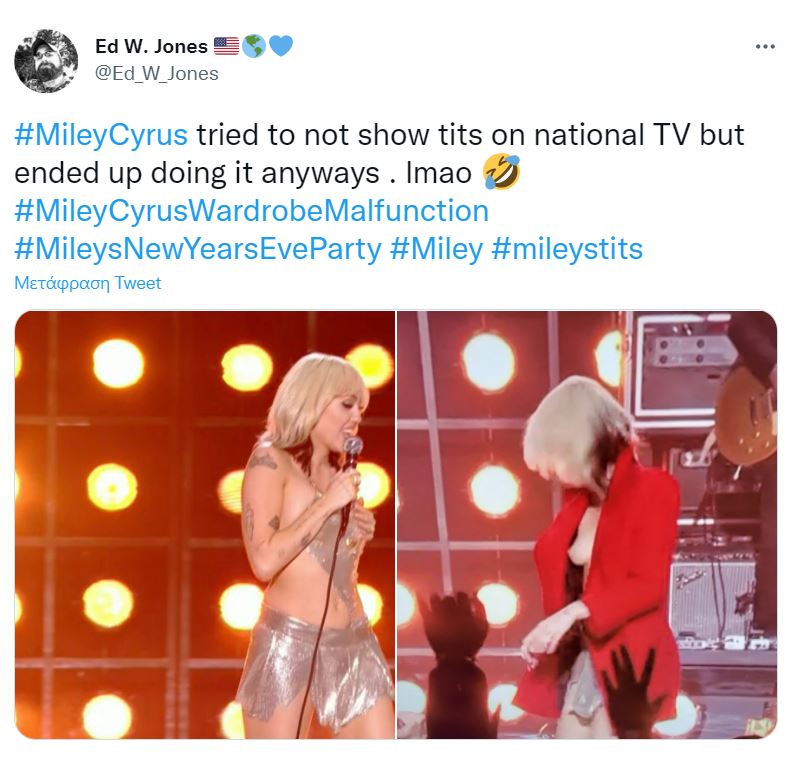The image size is (799, 759).
Task: Click the US flag emoji beside the name
Action: point(226,46)
